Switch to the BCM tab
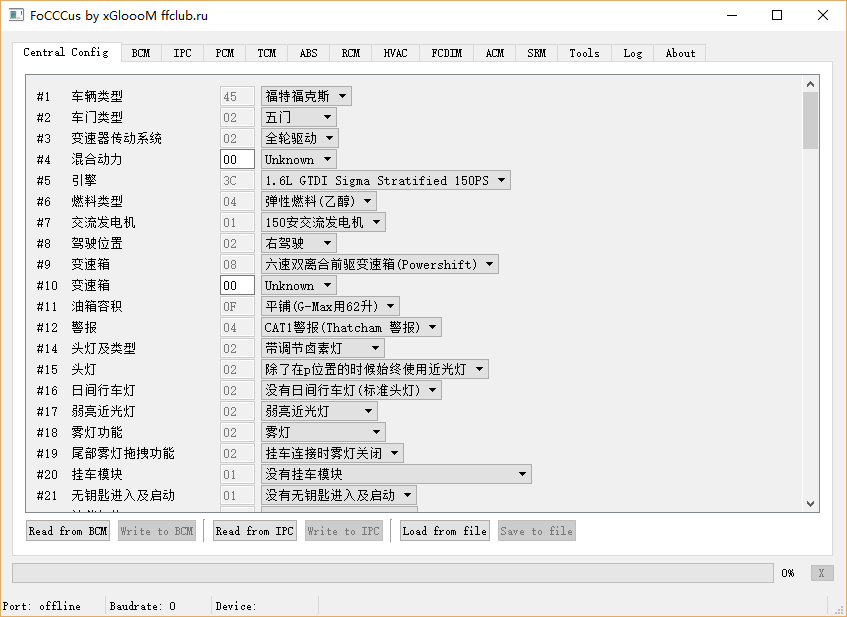 tap(141, 53)
